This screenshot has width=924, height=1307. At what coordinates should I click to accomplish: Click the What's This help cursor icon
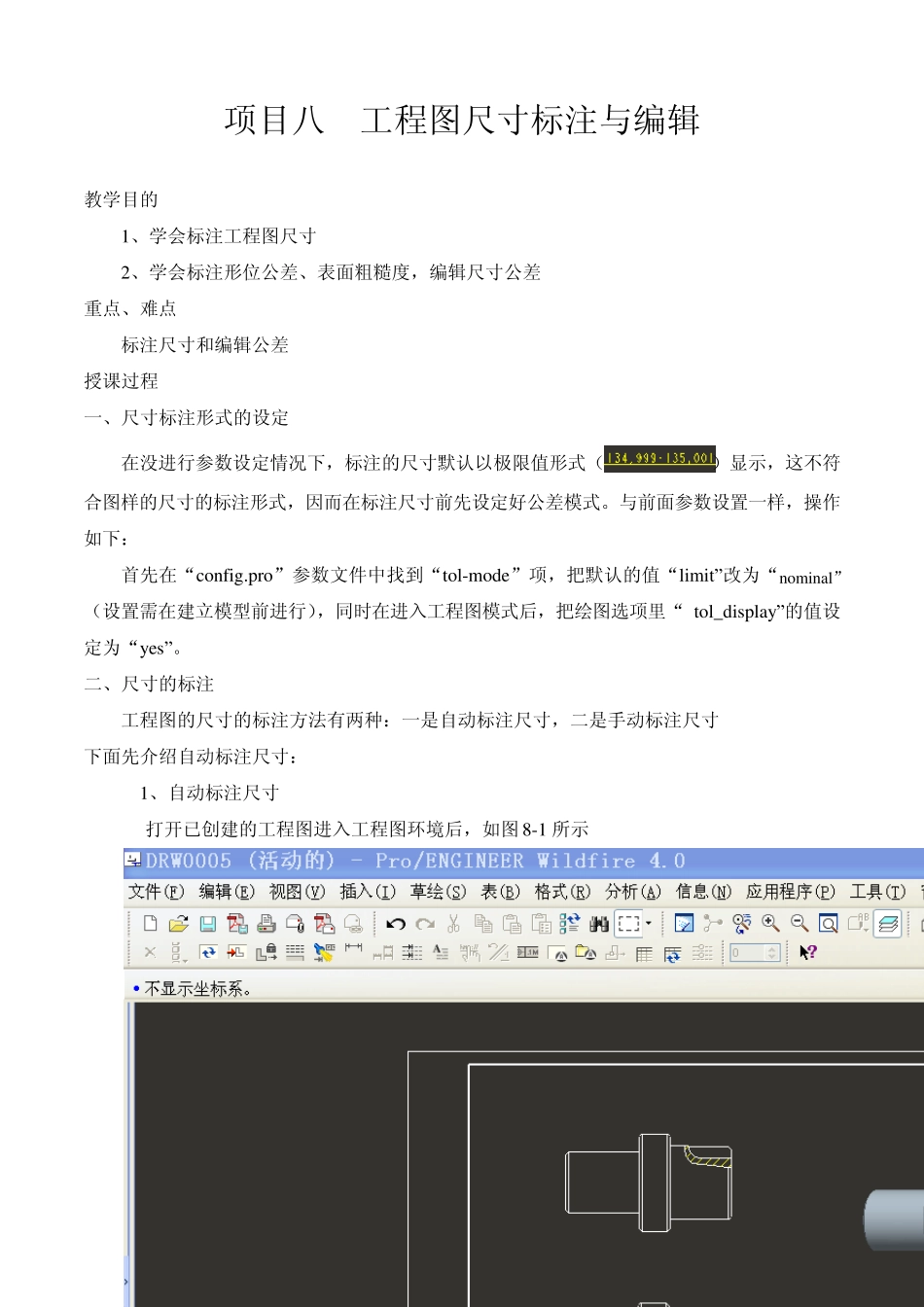tap(809, 952)
